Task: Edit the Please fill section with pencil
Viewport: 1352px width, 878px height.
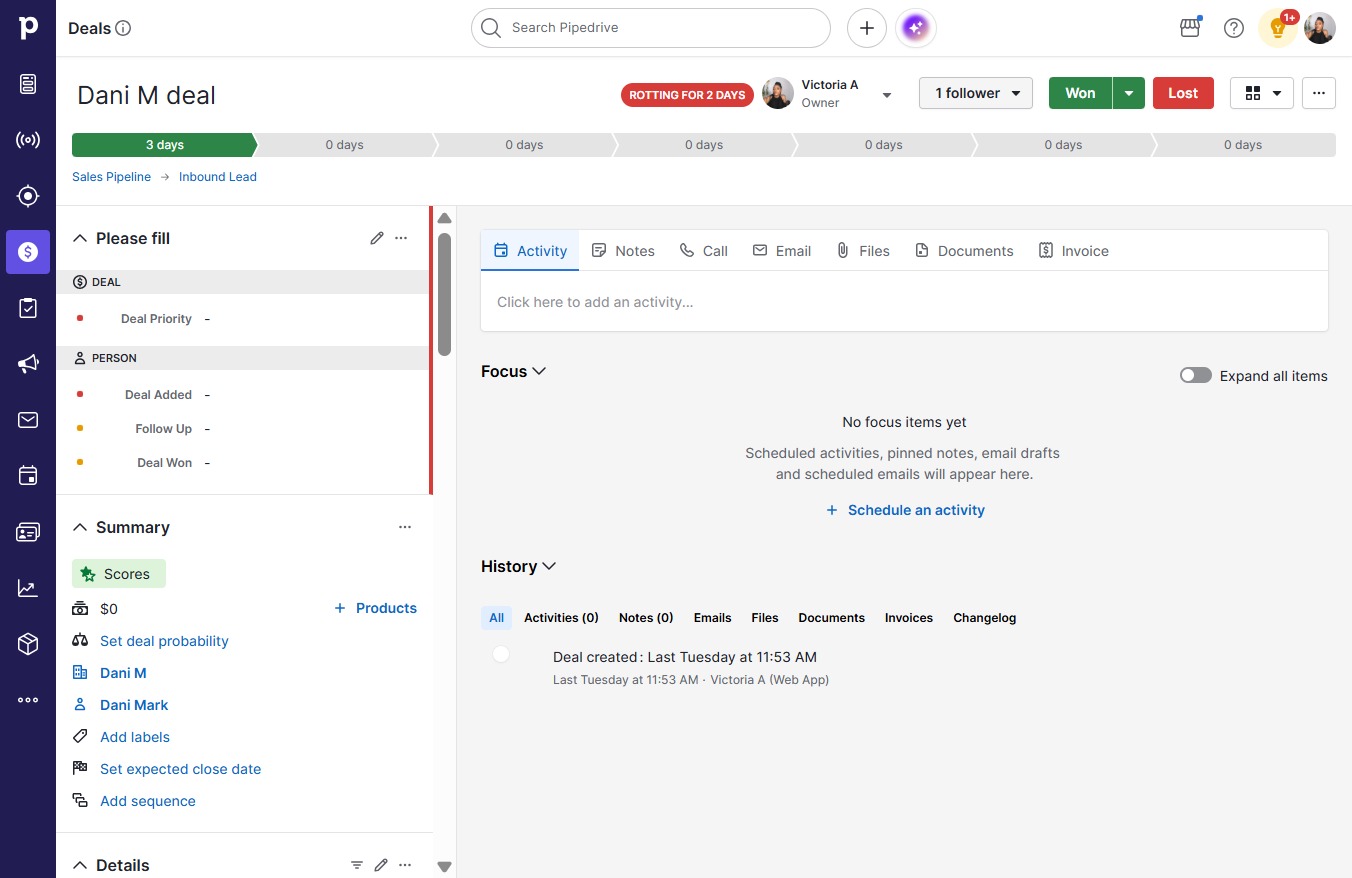Action: [x=377, y=238]
